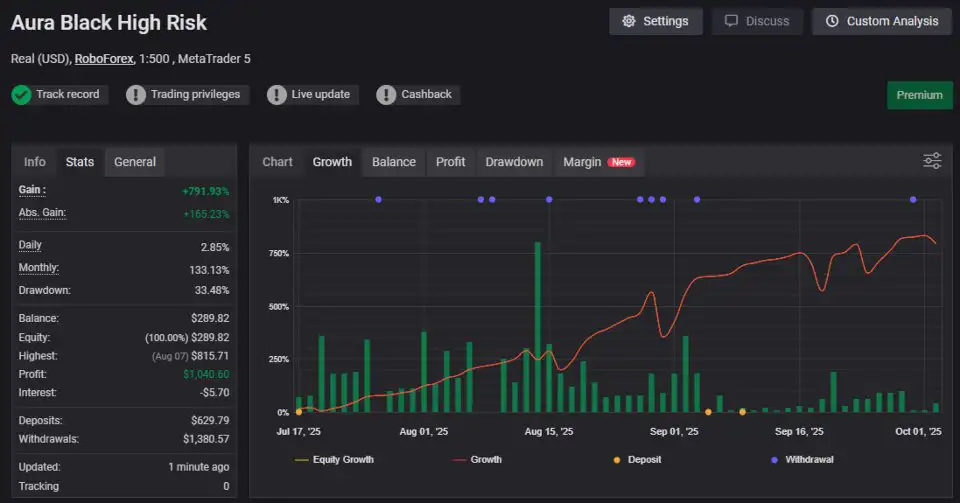The image size is (960, 503).
Task: Select the General tab in stats panel
Action: [x=135, y=162]
